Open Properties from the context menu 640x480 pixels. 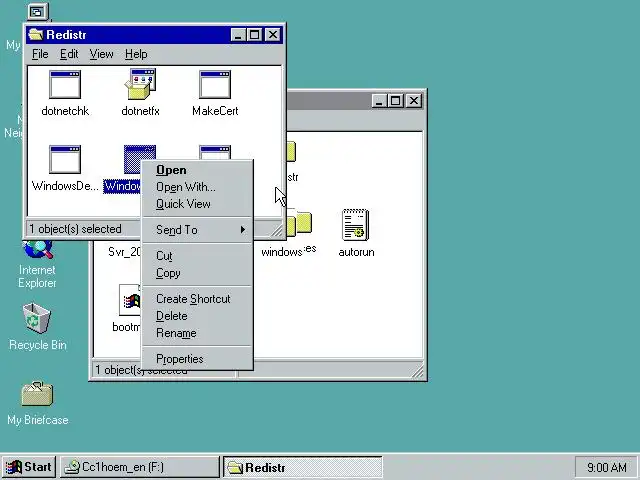(198, 359)
